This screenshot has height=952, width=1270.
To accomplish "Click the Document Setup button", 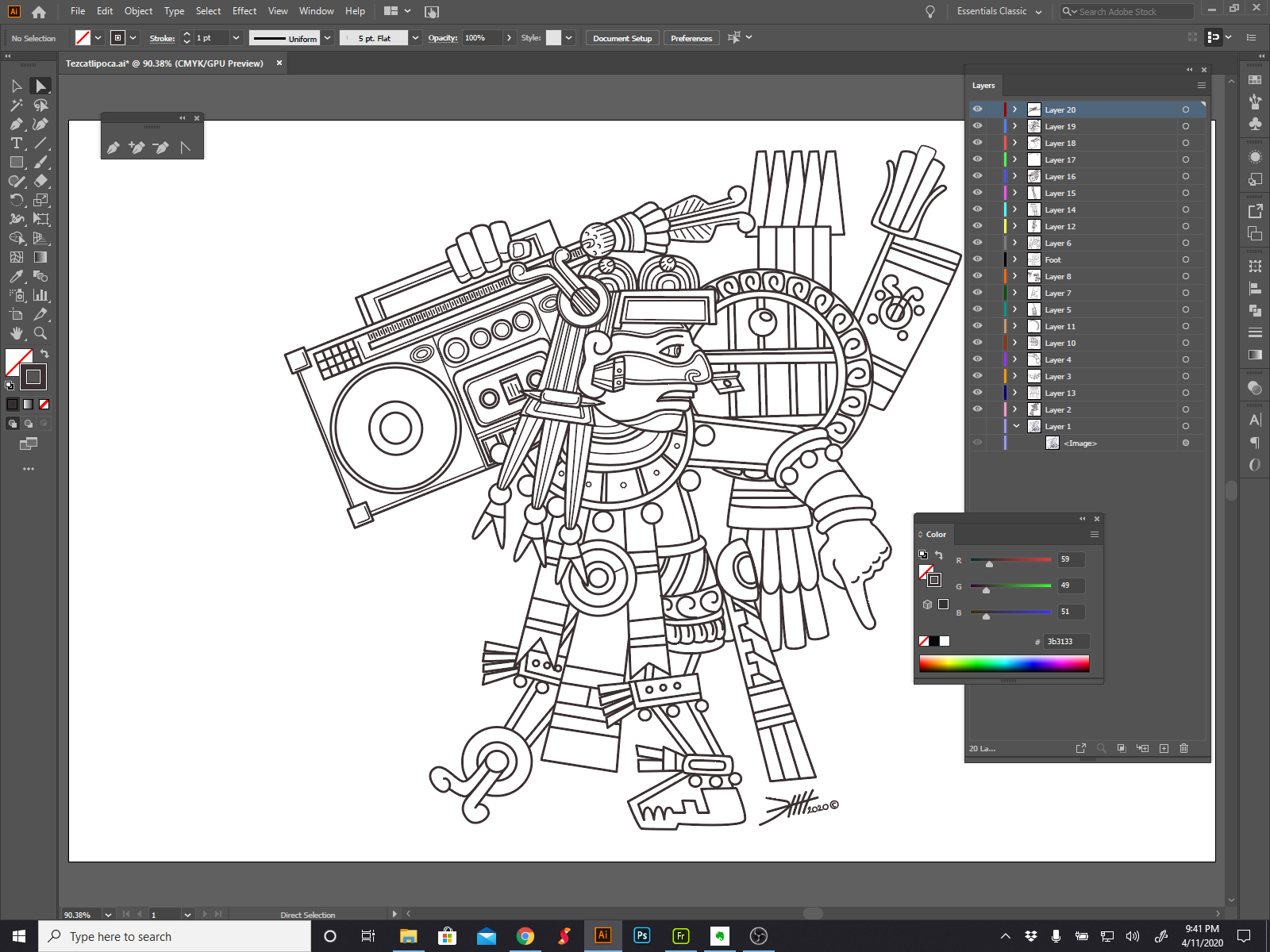I will point(622,38).
